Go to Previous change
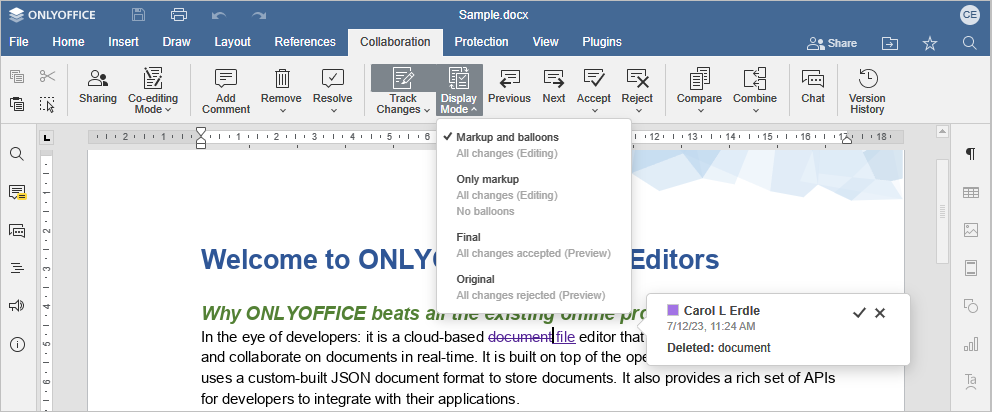The width and height of the screenshot is (992, 412). [x=509, y=87]
